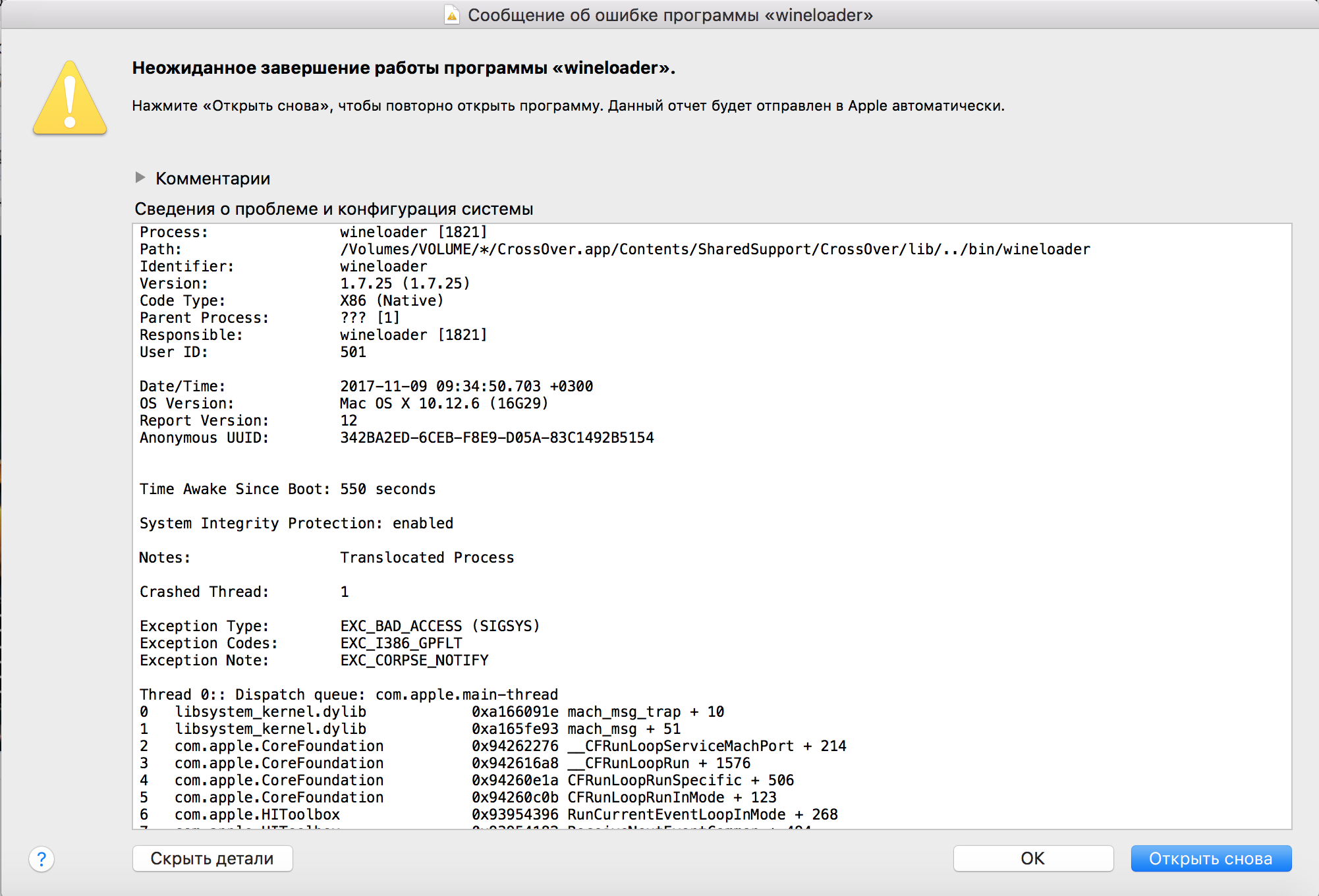1319x896 pixels.
Task: Click the wineloader path line in report
Action: (714, 250)
